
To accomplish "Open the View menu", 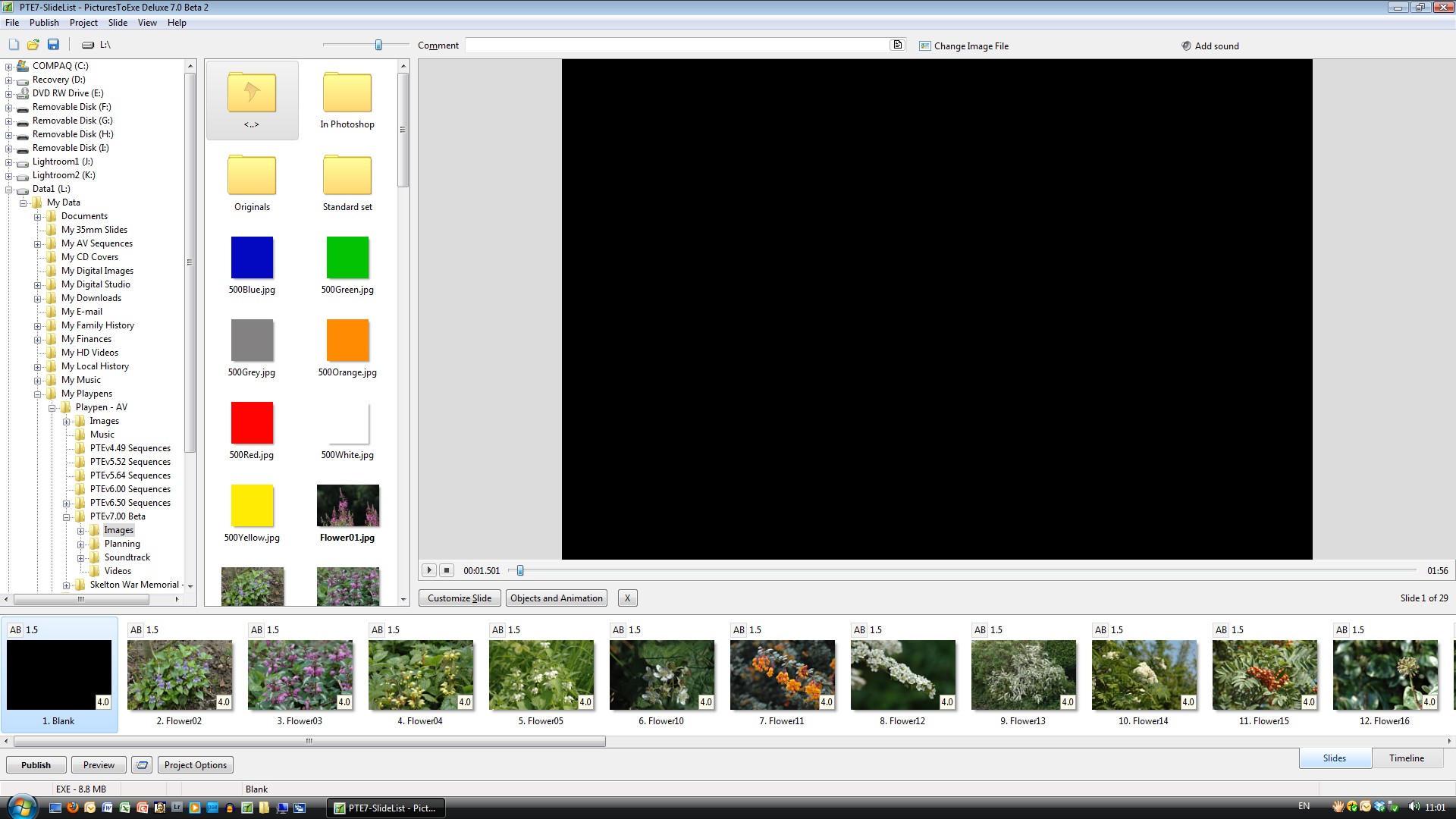I will 147,23.
